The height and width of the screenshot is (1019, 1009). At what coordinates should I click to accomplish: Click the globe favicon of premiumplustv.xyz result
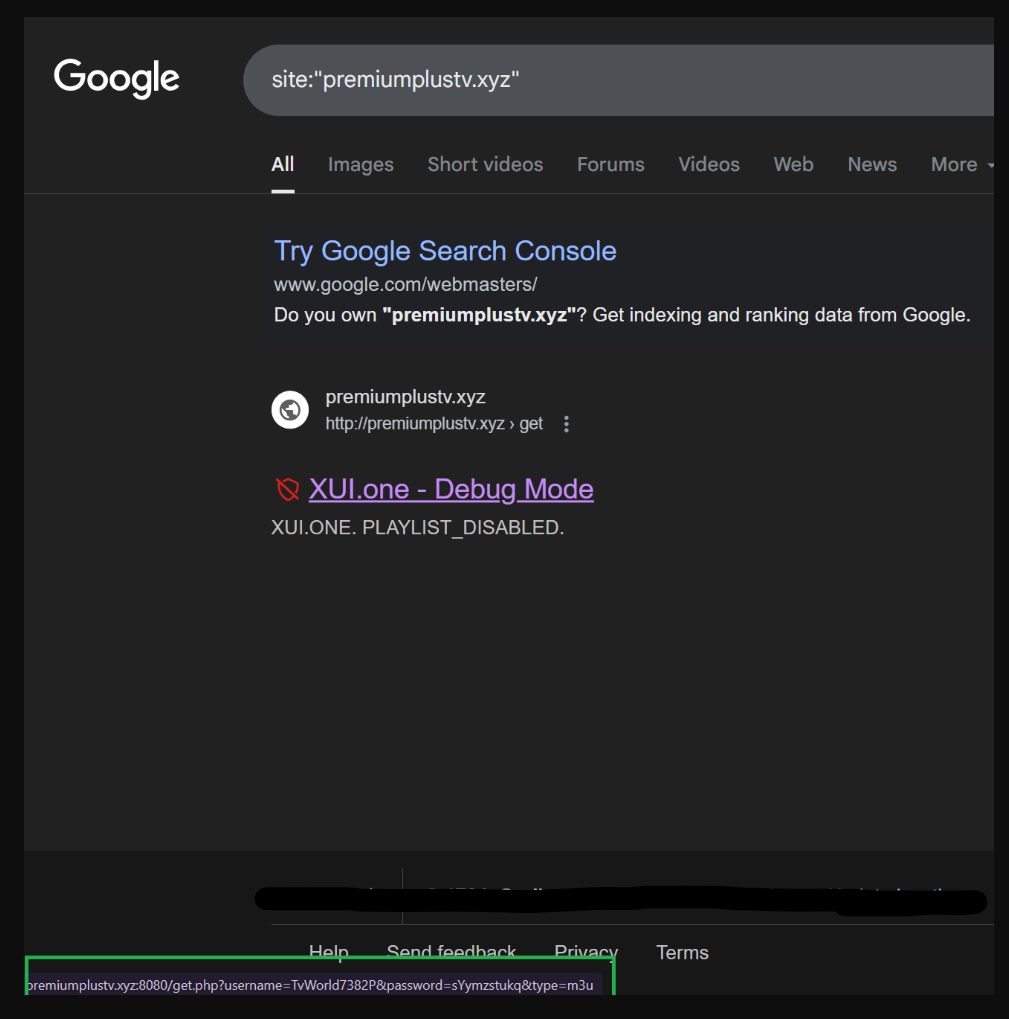click(x=290, y=409)
